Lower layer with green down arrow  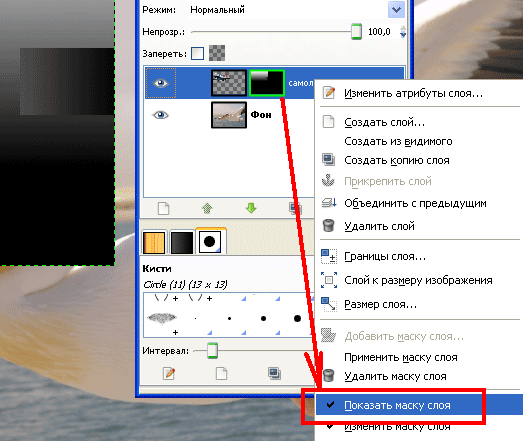[x=251, y=208]
